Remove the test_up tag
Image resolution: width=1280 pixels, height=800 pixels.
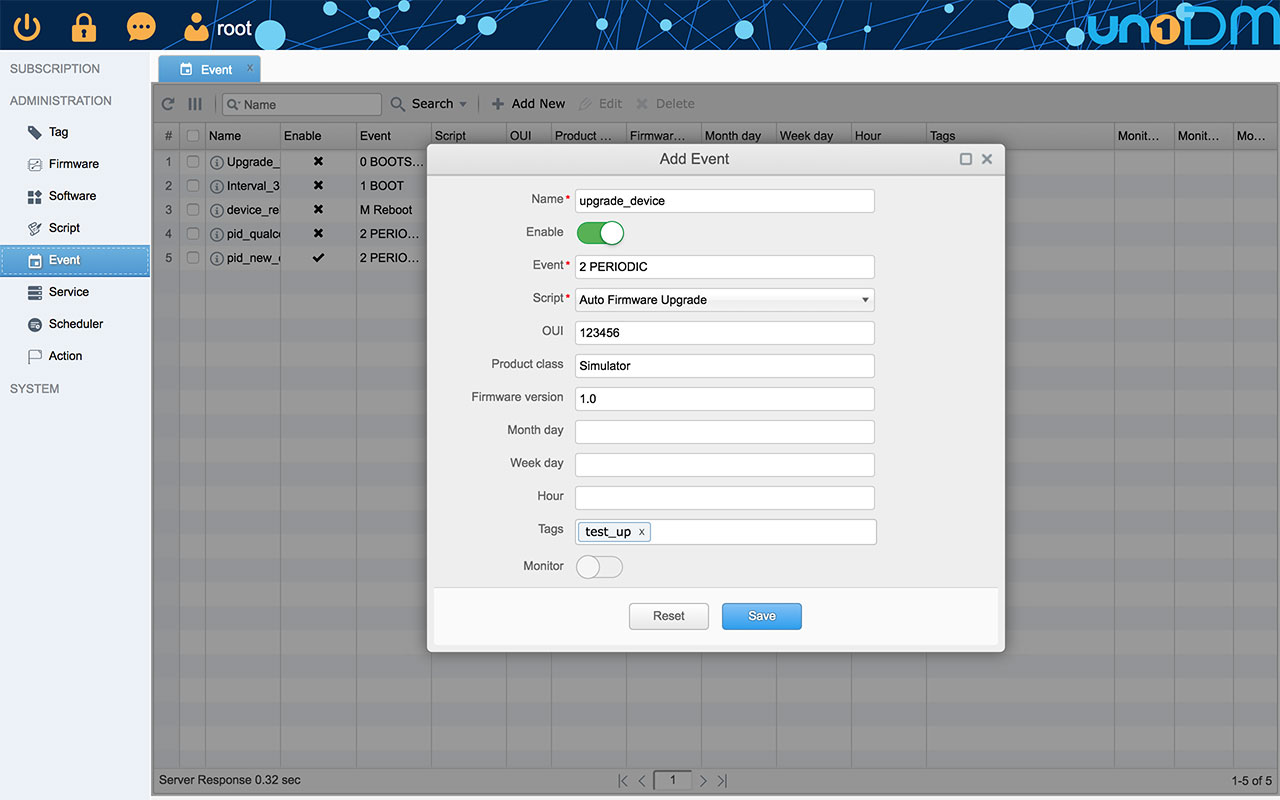[641, 532]
